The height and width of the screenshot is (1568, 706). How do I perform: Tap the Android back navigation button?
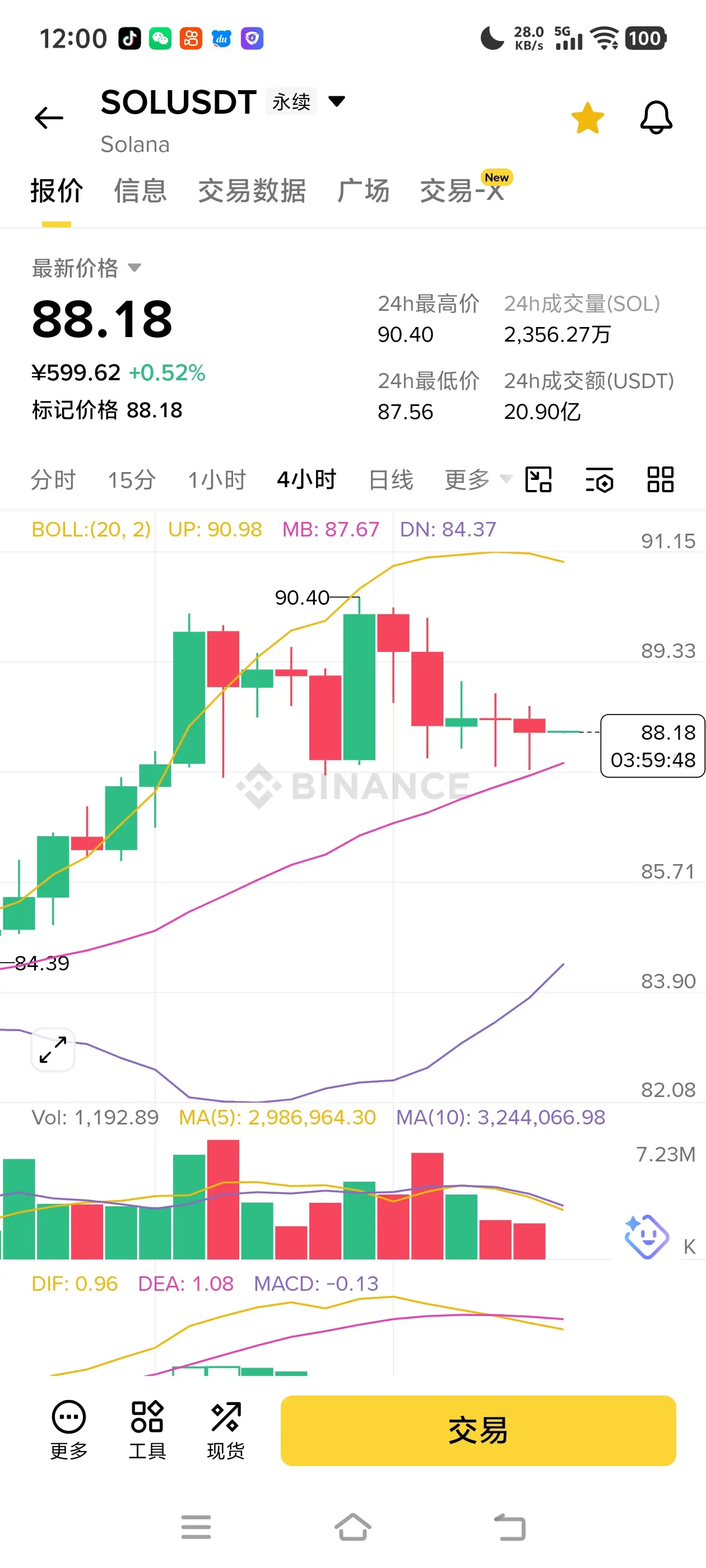pyautogui.click(x=510, y=1527)
